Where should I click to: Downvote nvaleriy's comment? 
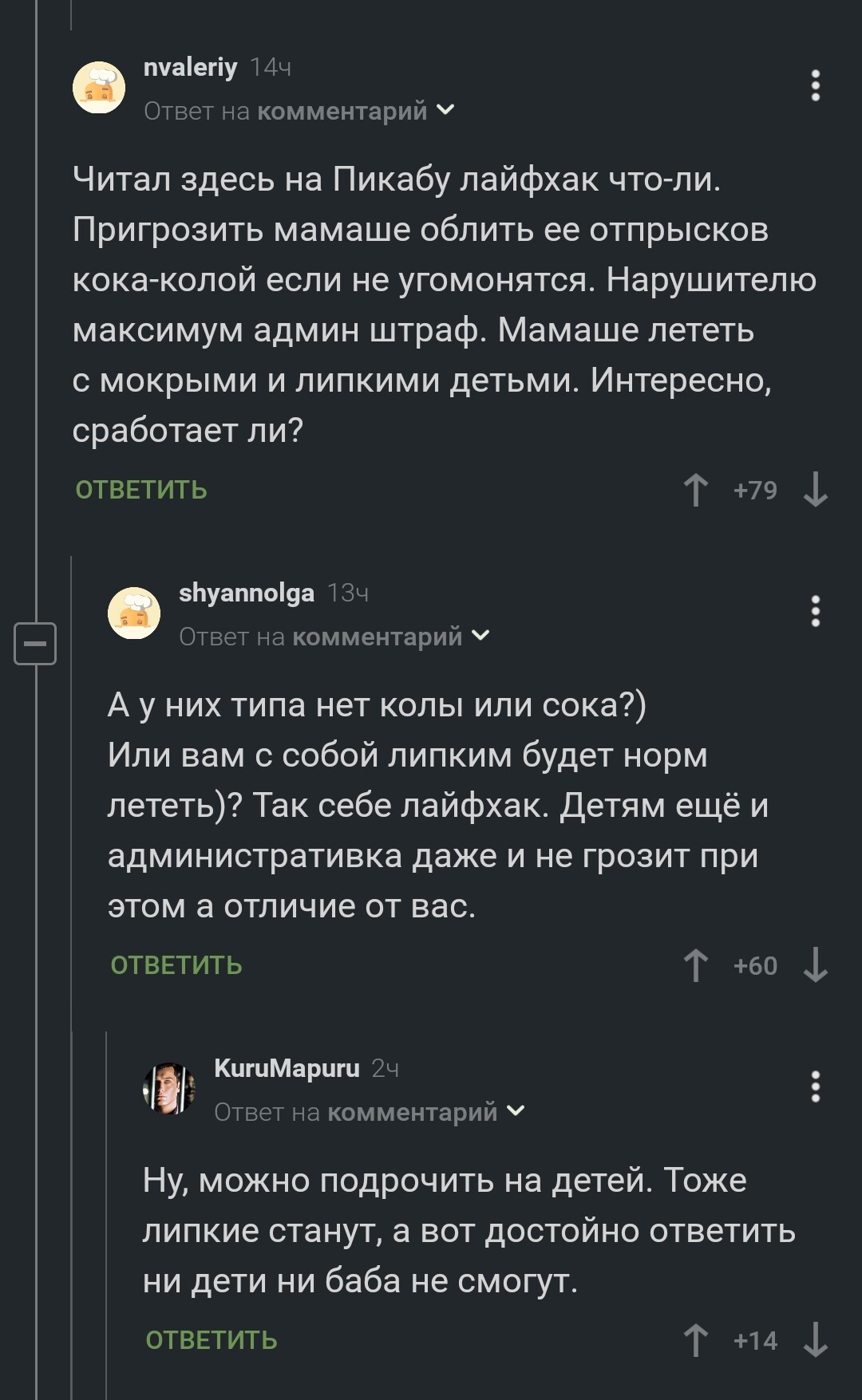click(x=815, y=490)
